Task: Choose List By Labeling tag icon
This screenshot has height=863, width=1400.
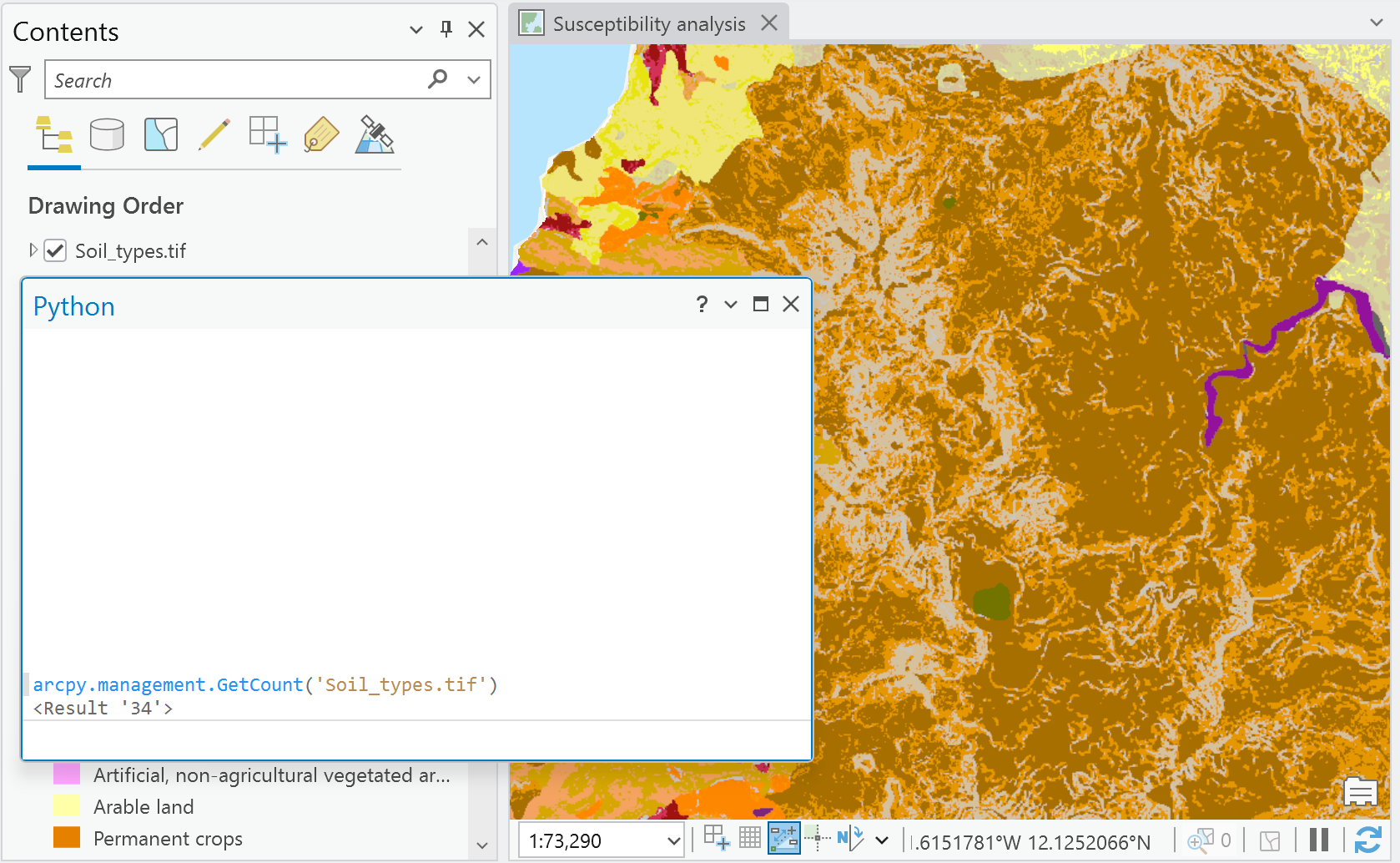Action: coord(321,134)
